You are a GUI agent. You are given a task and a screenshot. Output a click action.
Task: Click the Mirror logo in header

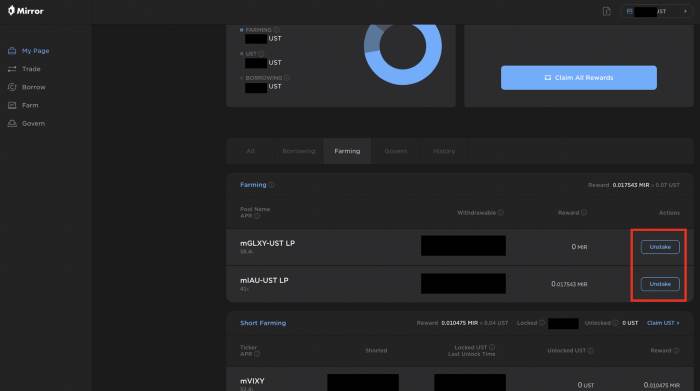25,11
